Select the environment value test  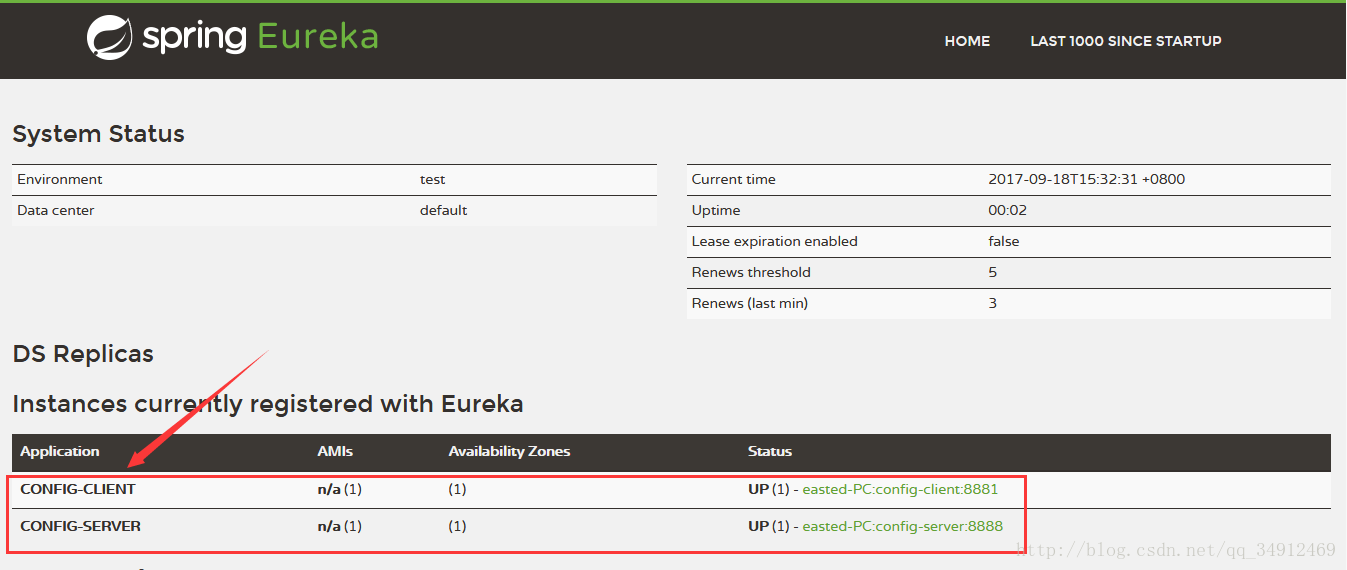click(x=432, y=179)
